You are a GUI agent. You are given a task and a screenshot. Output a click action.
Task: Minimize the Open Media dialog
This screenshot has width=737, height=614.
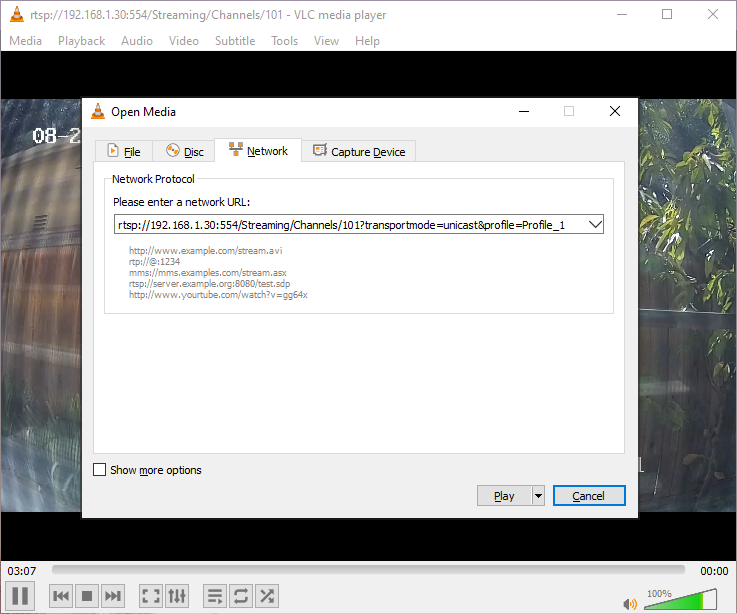[524, 111]
